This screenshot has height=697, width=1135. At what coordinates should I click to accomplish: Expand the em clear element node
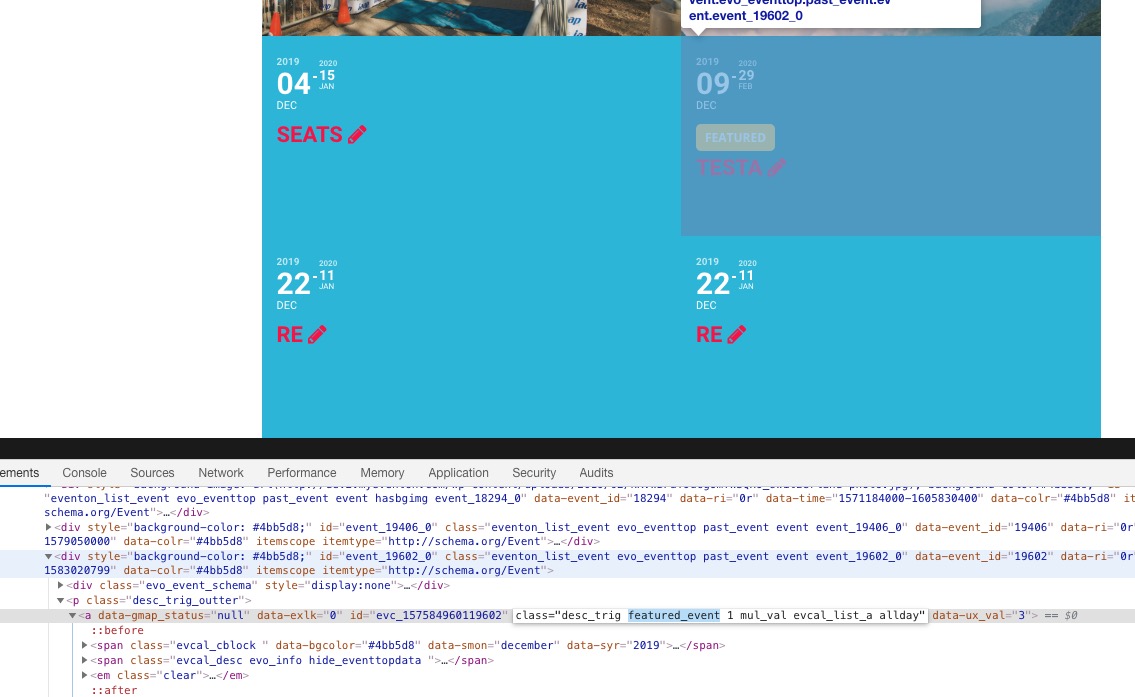click(x=85, y=675)
